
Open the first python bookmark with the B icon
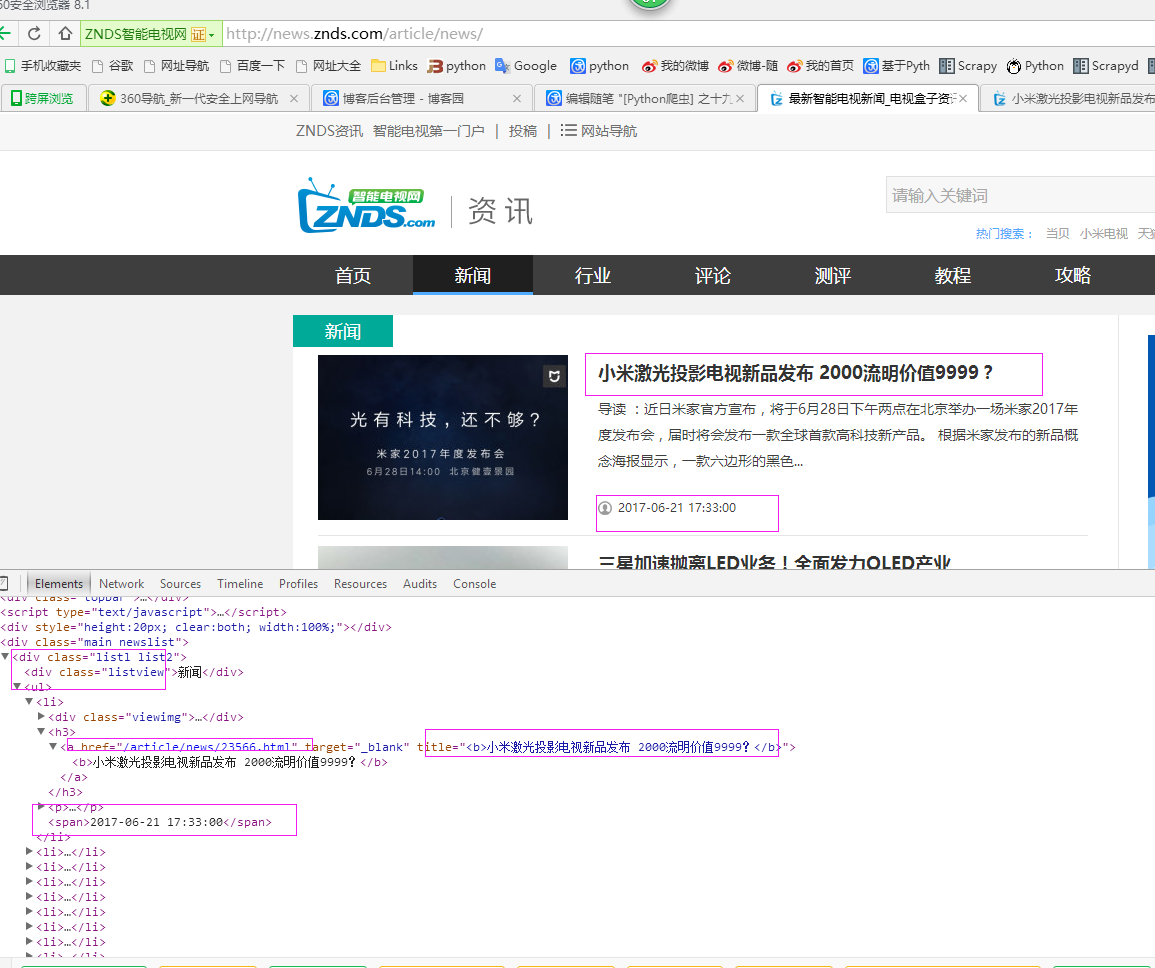pos(457,66)
